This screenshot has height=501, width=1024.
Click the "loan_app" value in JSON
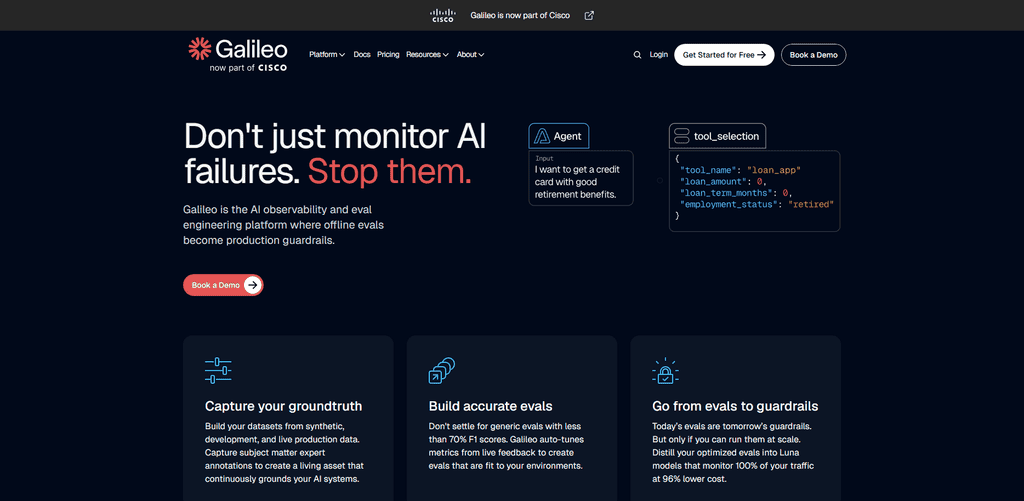774,170
